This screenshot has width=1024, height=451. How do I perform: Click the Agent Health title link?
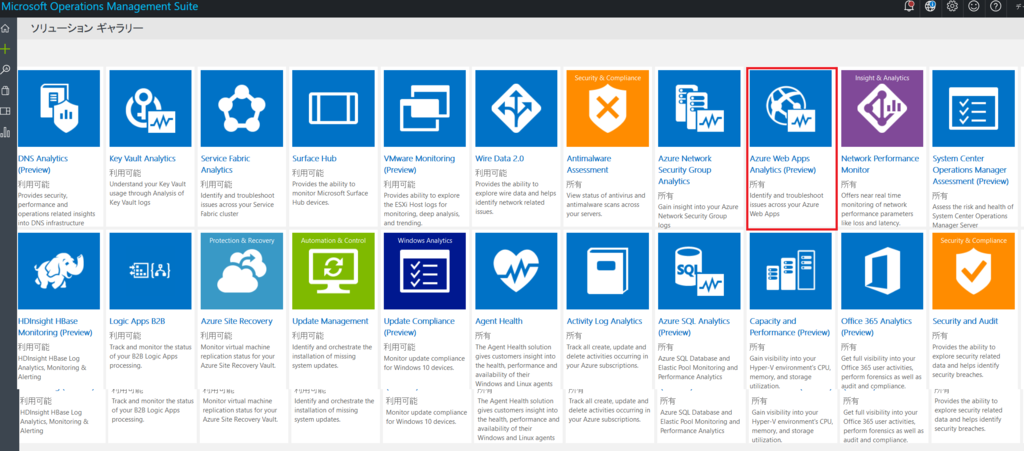click(499, 321)
